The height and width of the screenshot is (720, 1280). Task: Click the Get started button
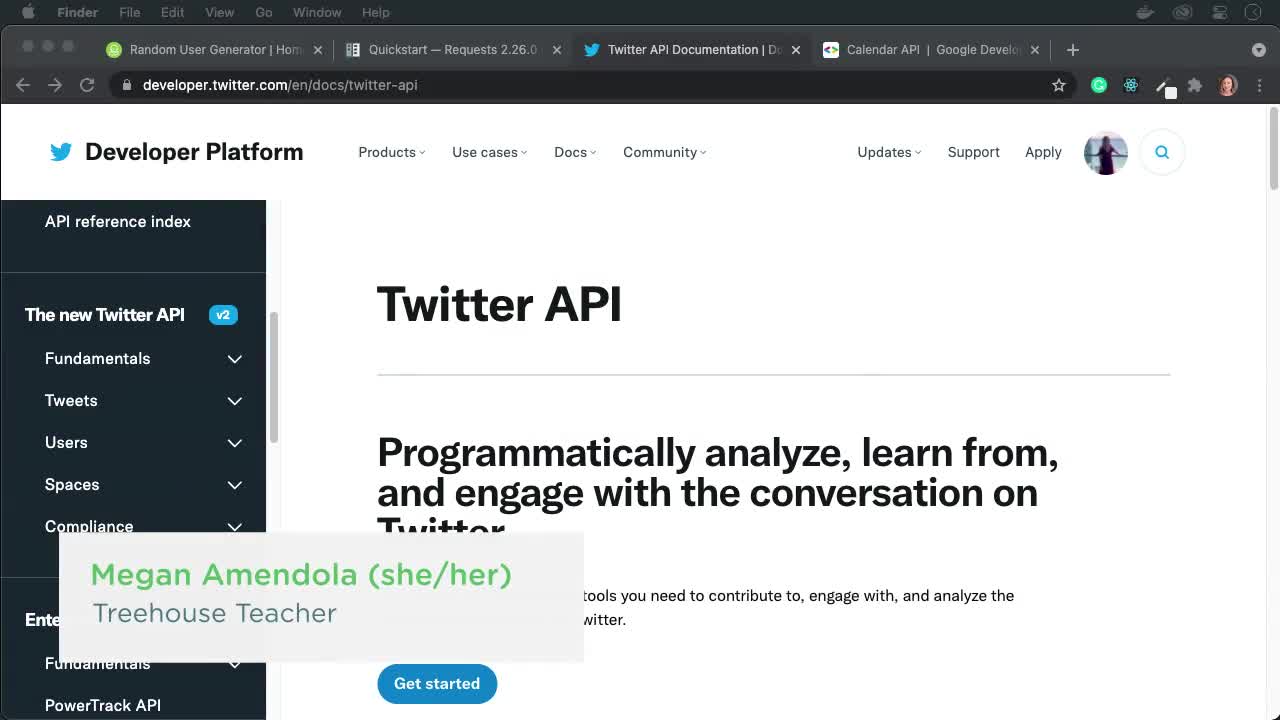coord(437,684)
